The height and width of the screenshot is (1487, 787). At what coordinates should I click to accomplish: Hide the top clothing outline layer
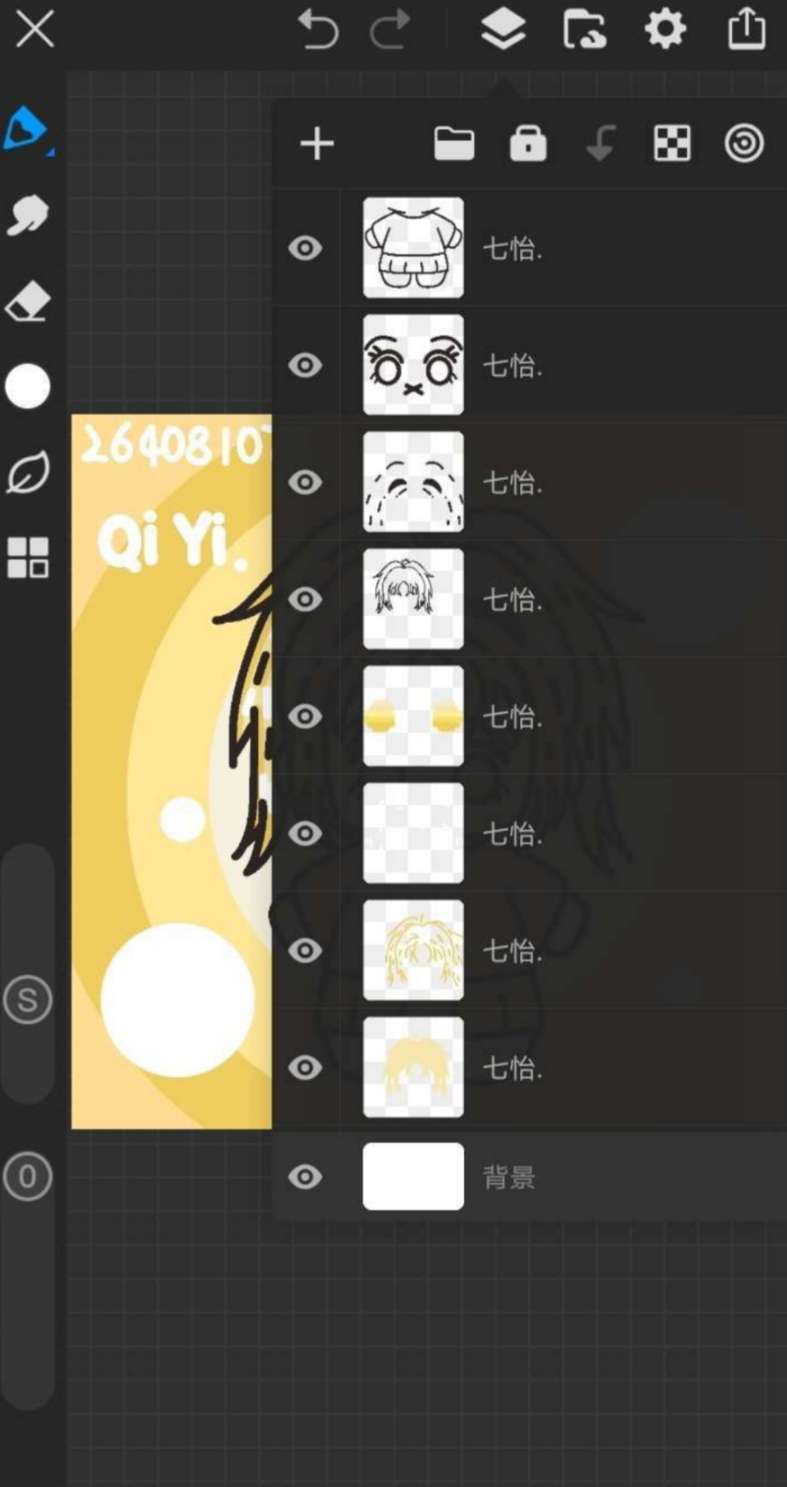pos(305,248)
